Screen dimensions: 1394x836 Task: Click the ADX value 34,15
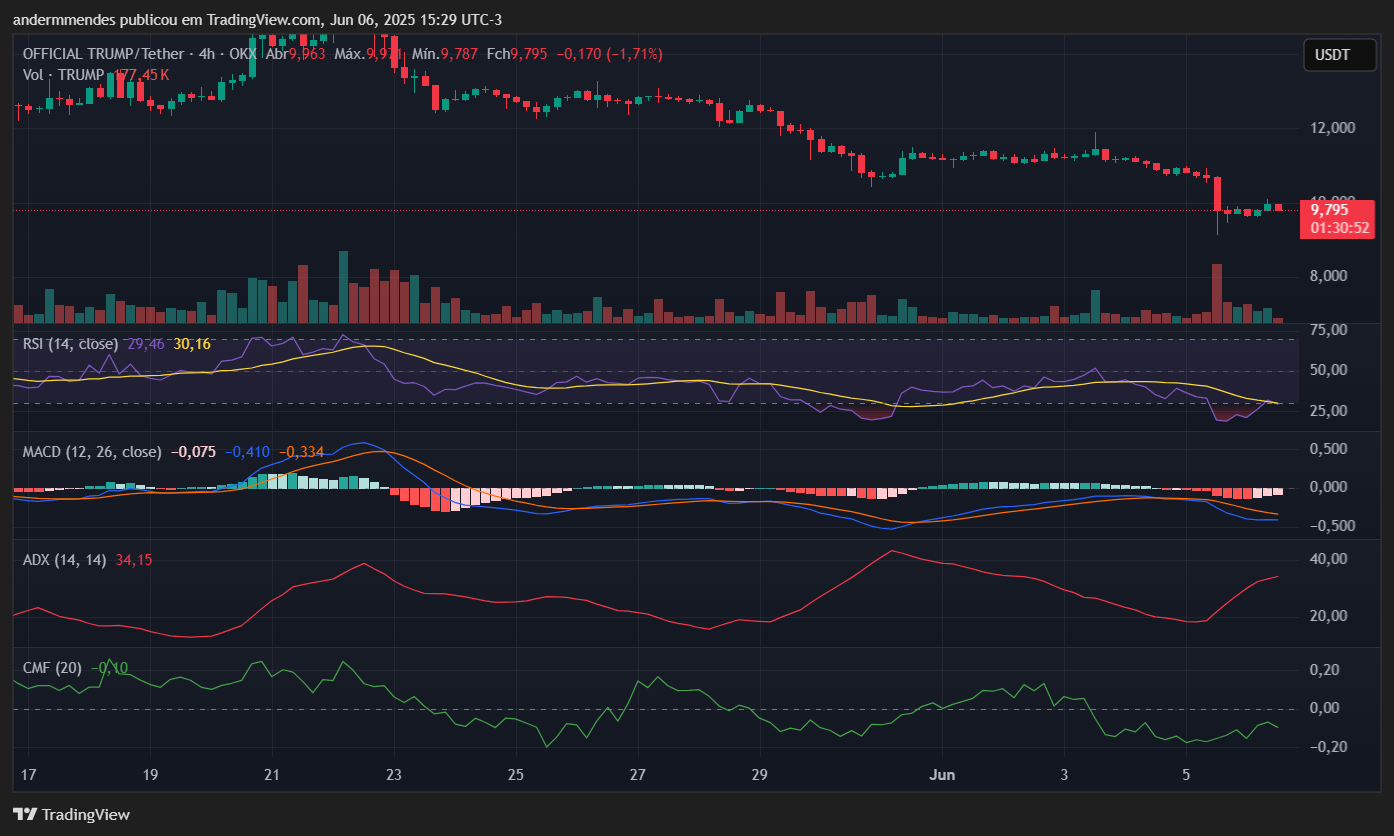click(x=134, y=560)
